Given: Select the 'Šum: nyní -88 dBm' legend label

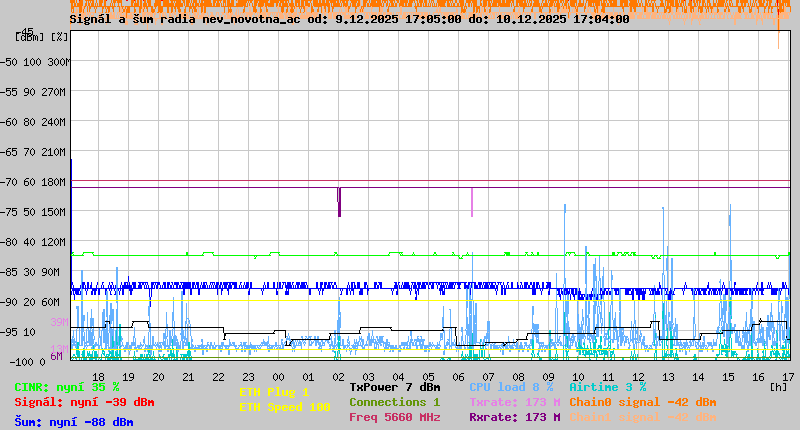Looking at the screenshot, I should tap(74, 422).
